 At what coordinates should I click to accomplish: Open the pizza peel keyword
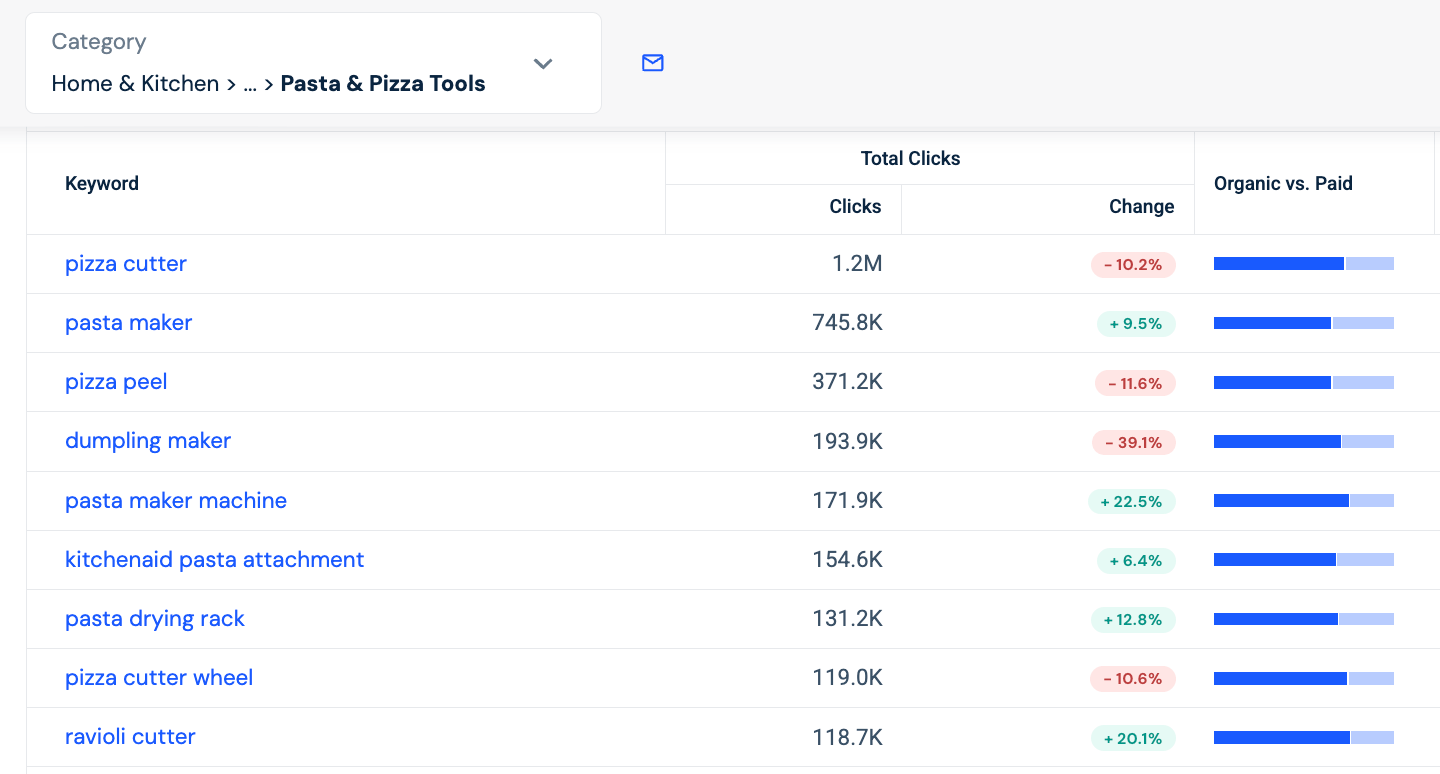[x=115, y=382]
